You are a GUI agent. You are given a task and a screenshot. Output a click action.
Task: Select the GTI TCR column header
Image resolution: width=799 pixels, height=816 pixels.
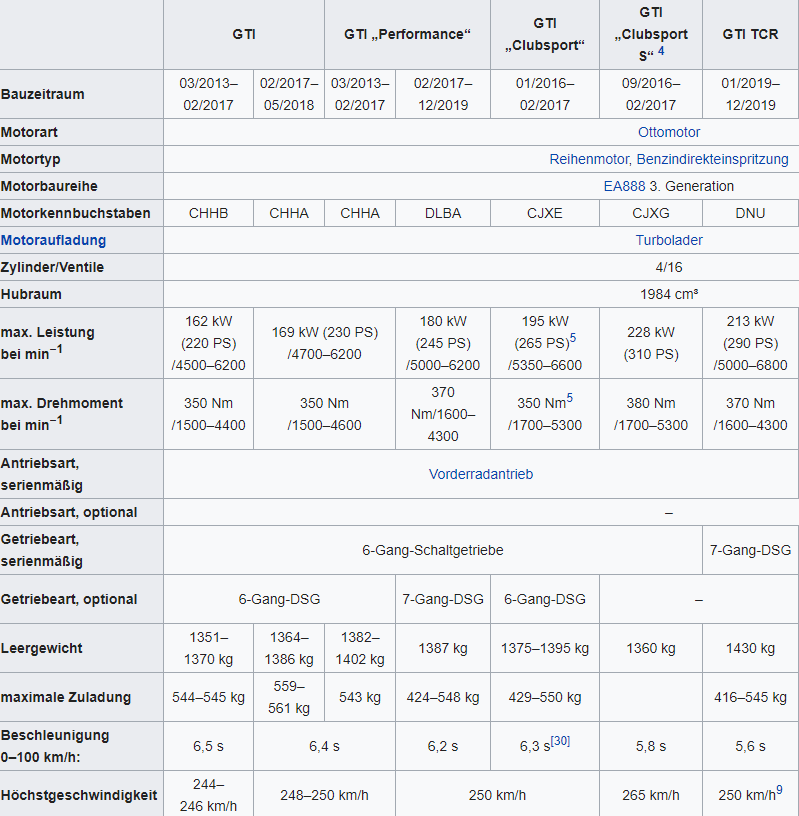pyautogui.click(x=750, y=34)
